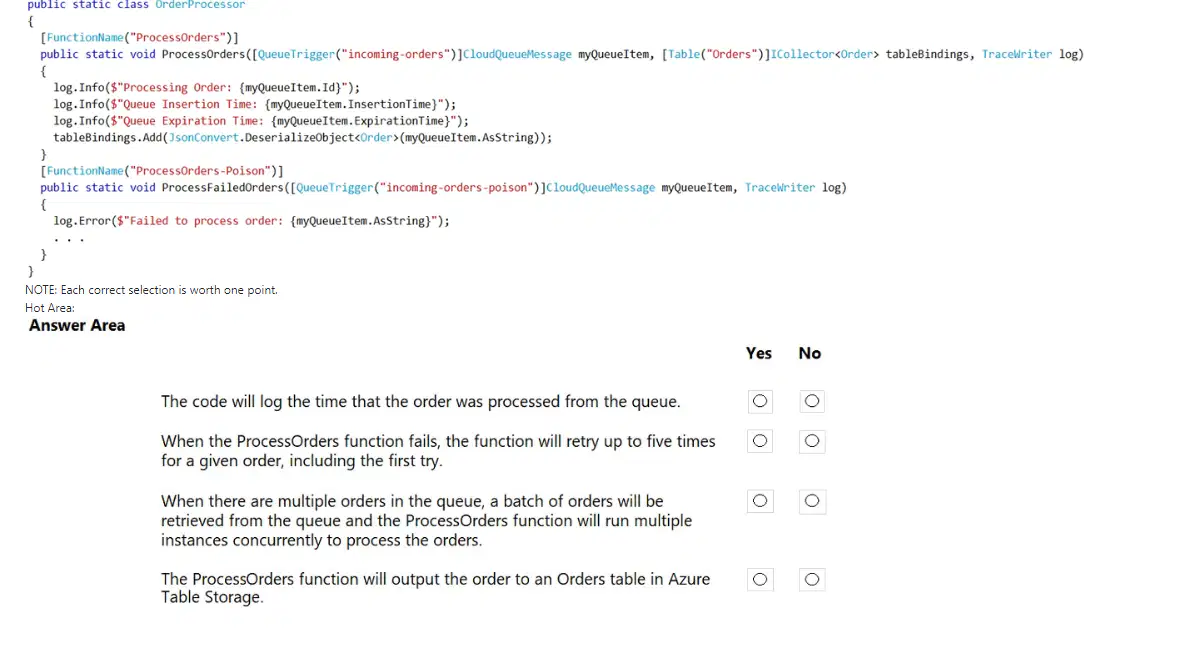The image size is (1178, 658).
Task: Click the QueueTrigger incoming-orders attribute text
Action: [357, 54]
